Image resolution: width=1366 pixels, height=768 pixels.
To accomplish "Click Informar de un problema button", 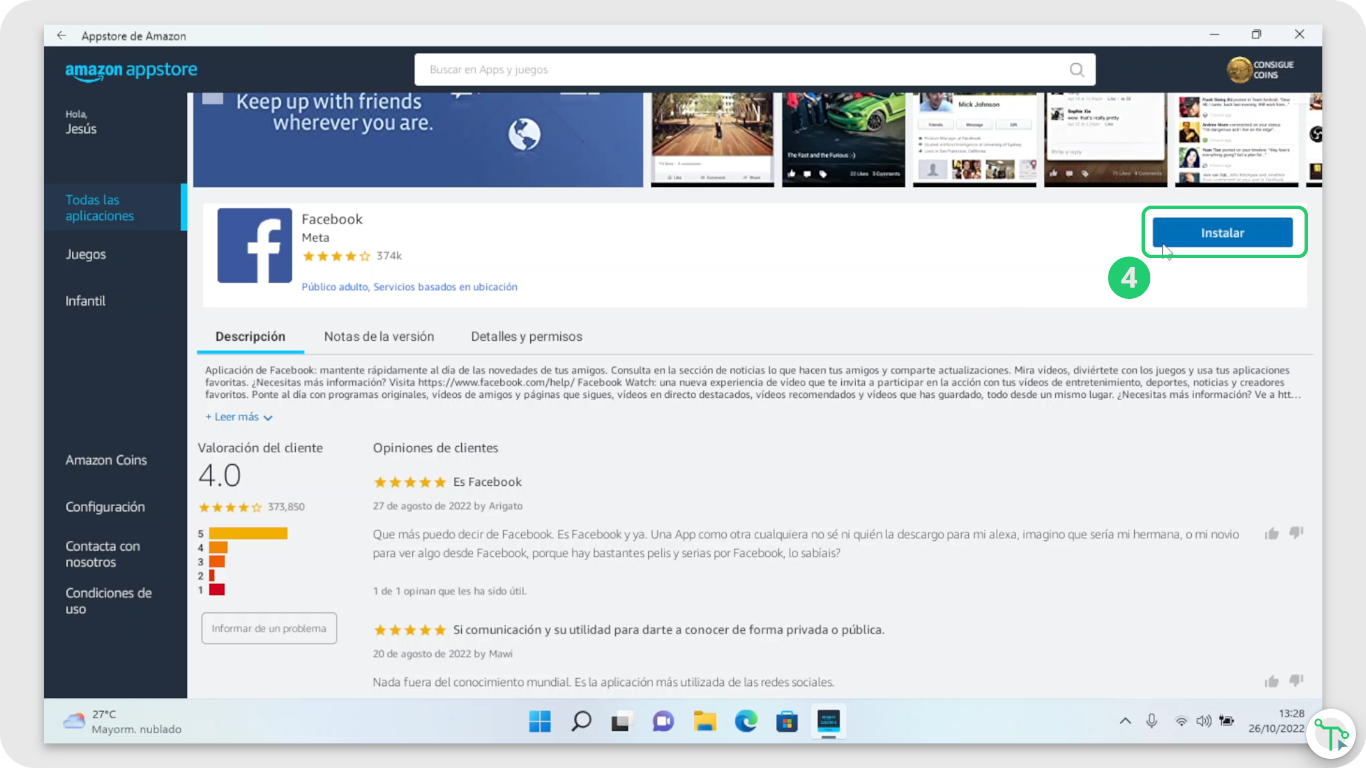I will [x=269, y=628].
